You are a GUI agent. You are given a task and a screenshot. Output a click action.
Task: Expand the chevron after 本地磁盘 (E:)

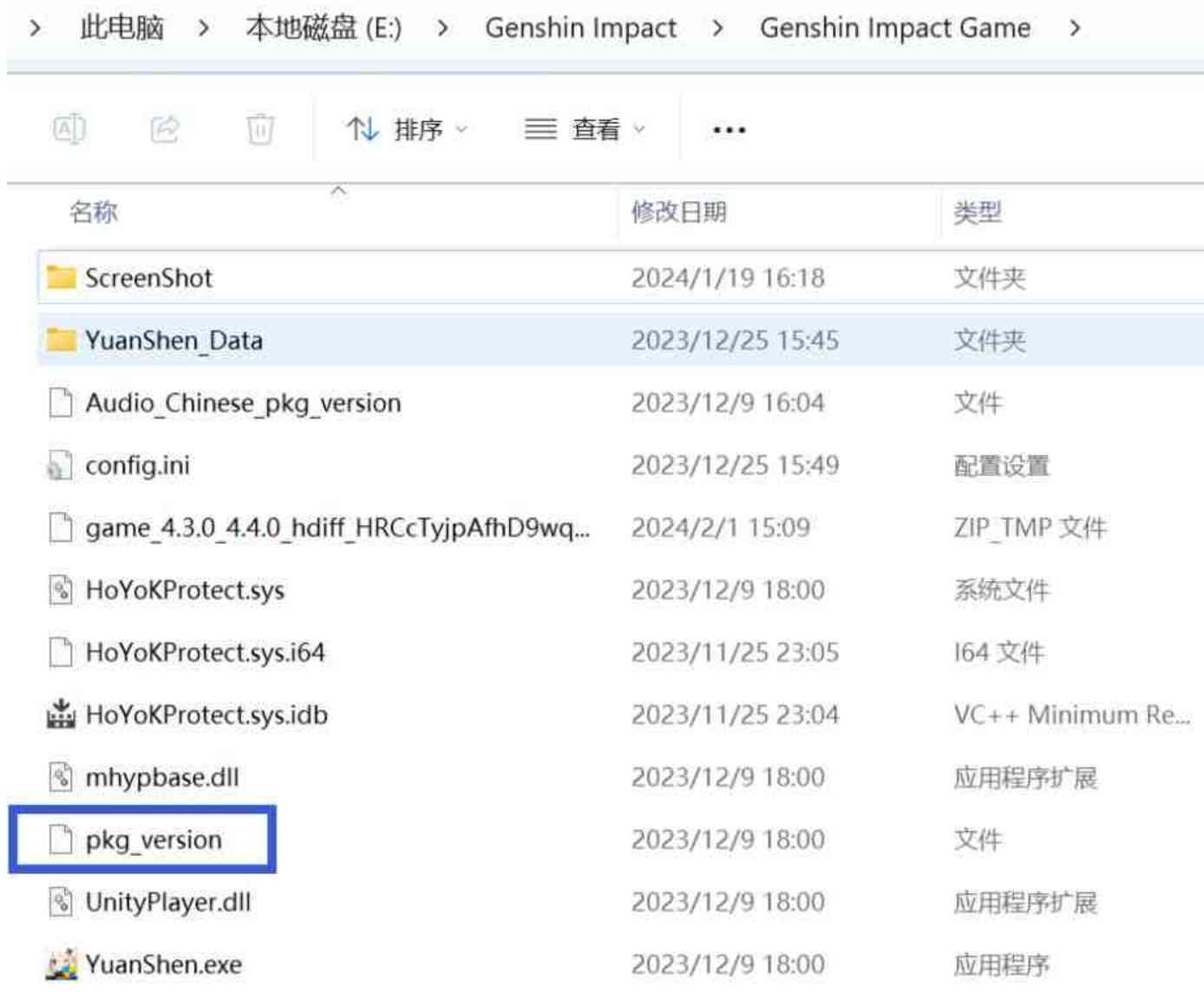[x=443, y=29]
